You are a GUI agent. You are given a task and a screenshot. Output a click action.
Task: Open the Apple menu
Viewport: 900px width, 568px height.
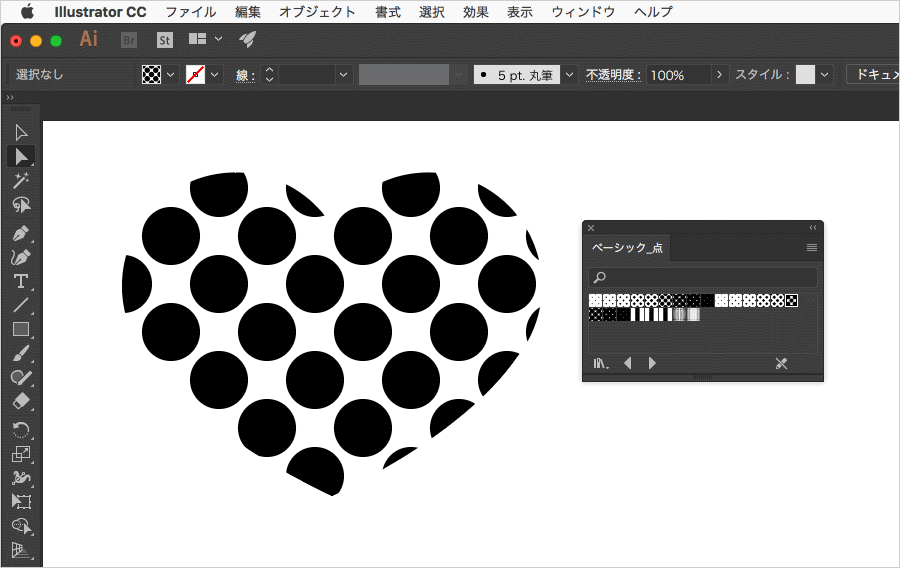pyautogui.click(x=27, y=11)
